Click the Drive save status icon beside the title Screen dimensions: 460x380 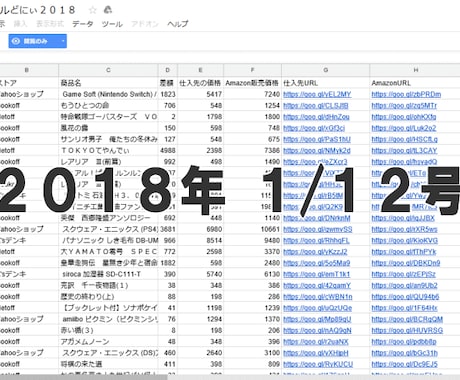pos(107,10)
